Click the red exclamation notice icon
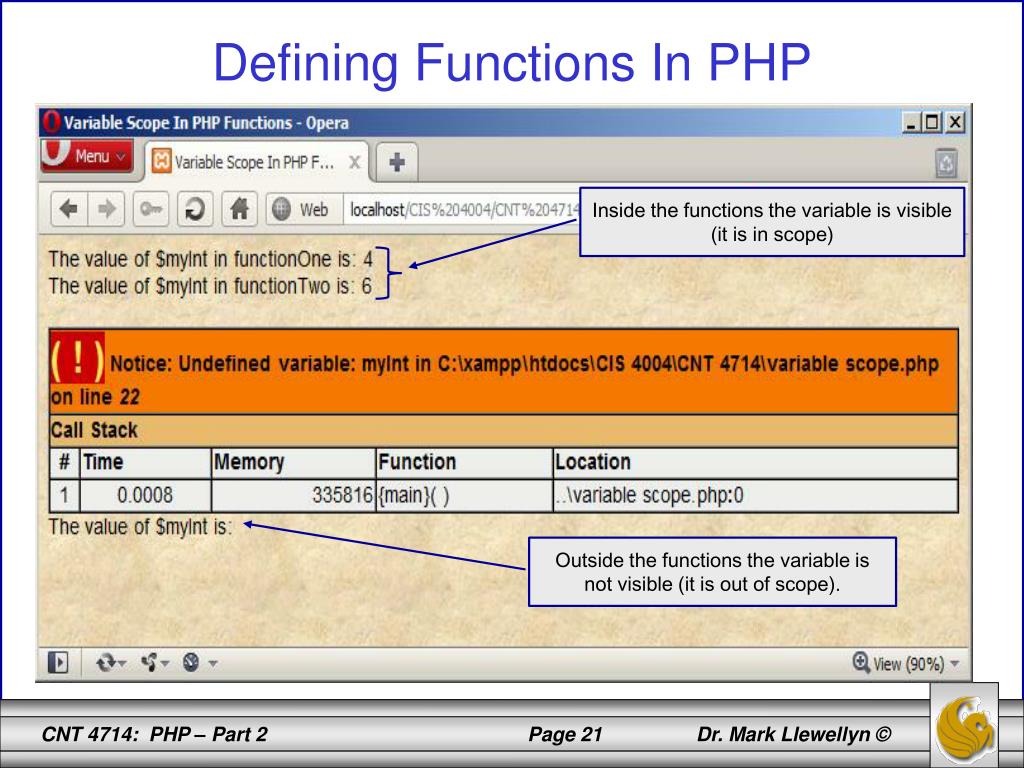 (77, 358)
